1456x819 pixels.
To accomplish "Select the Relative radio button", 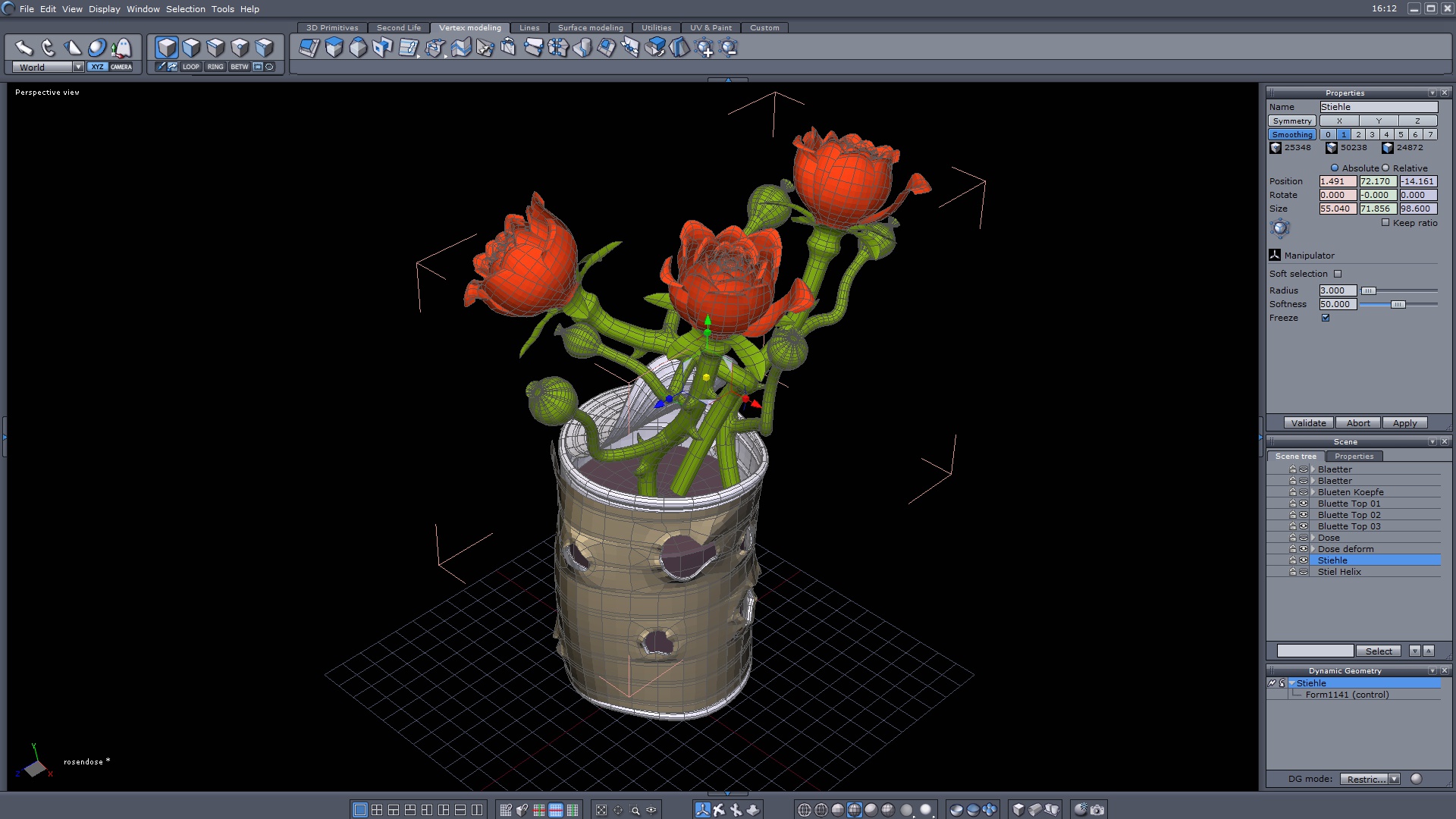I will click(1385, 168).
